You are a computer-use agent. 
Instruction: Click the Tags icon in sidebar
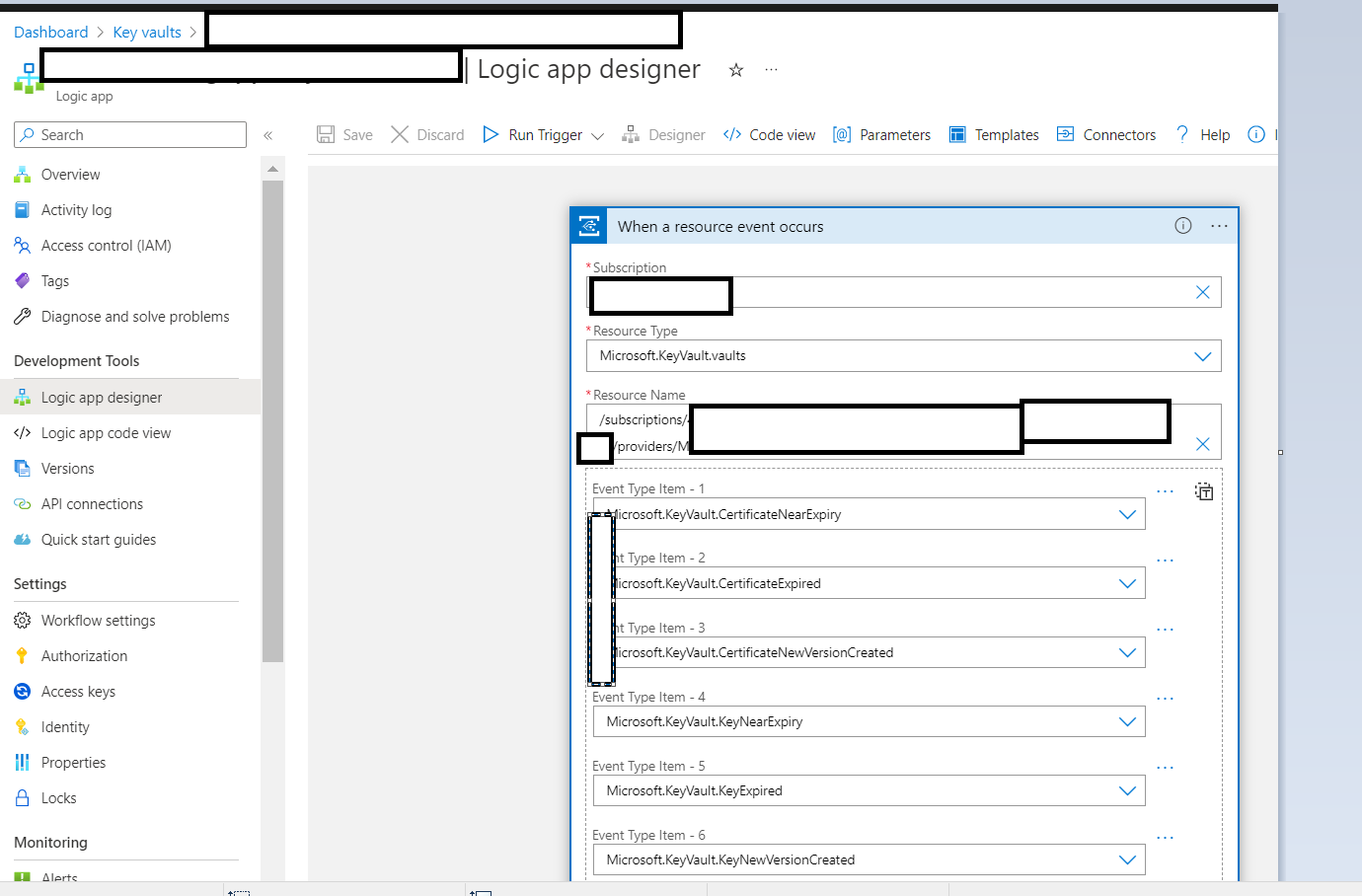pos(22,281)
